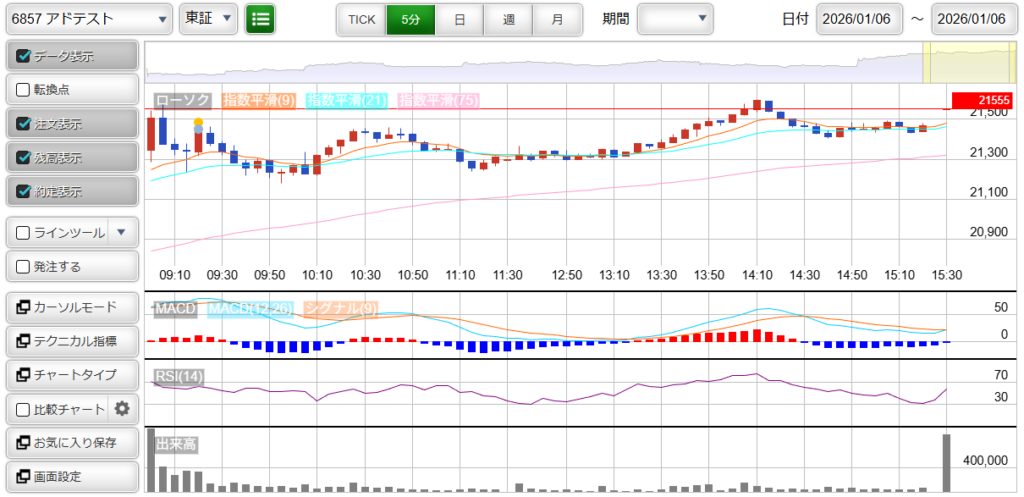1024x497 pixels.
Task: Open the 期間 period dropdown
Action: pos(675,19)
